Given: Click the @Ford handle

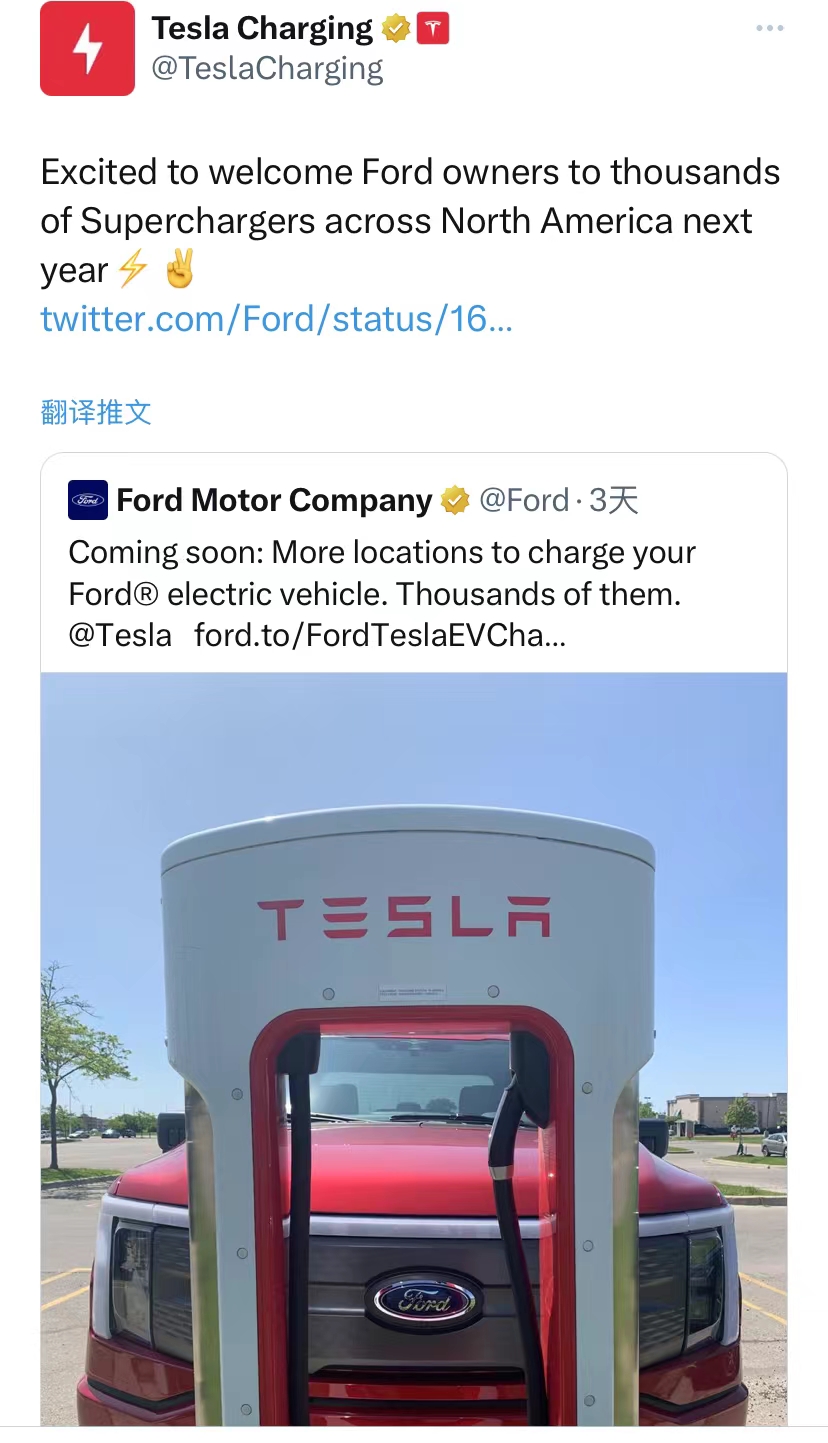Looking at the screenshot, I should (524, 500).
